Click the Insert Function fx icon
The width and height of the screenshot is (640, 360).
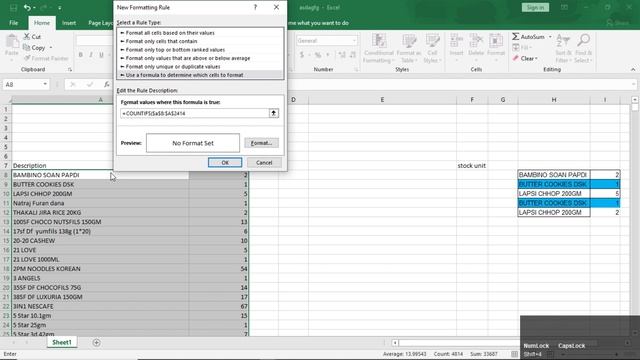click(x=107, y=84)
